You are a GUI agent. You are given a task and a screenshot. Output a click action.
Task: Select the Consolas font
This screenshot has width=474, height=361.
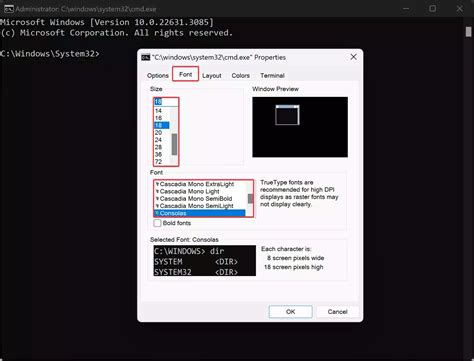point(200,213)
